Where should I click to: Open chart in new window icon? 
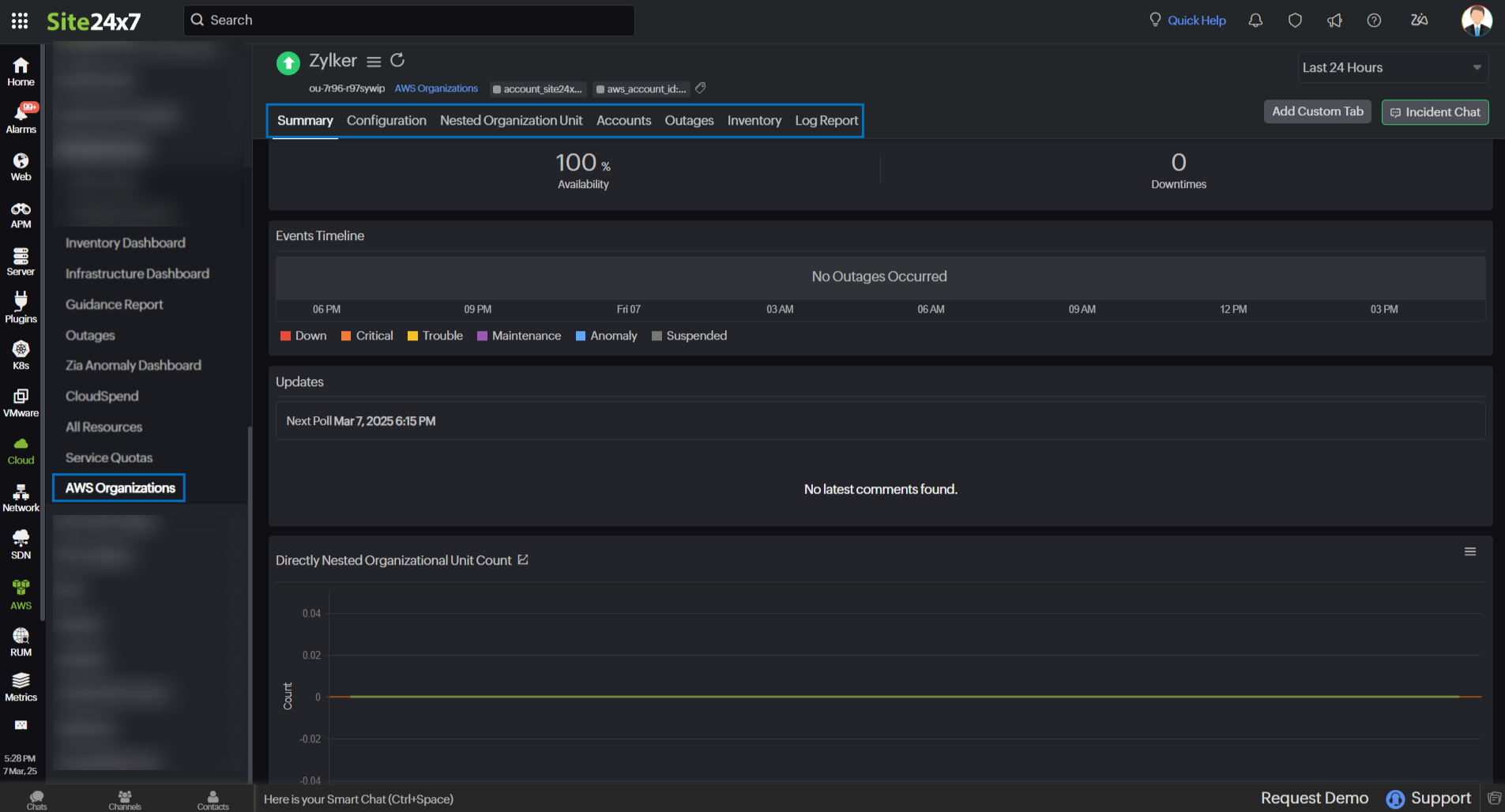click(523, 560)
